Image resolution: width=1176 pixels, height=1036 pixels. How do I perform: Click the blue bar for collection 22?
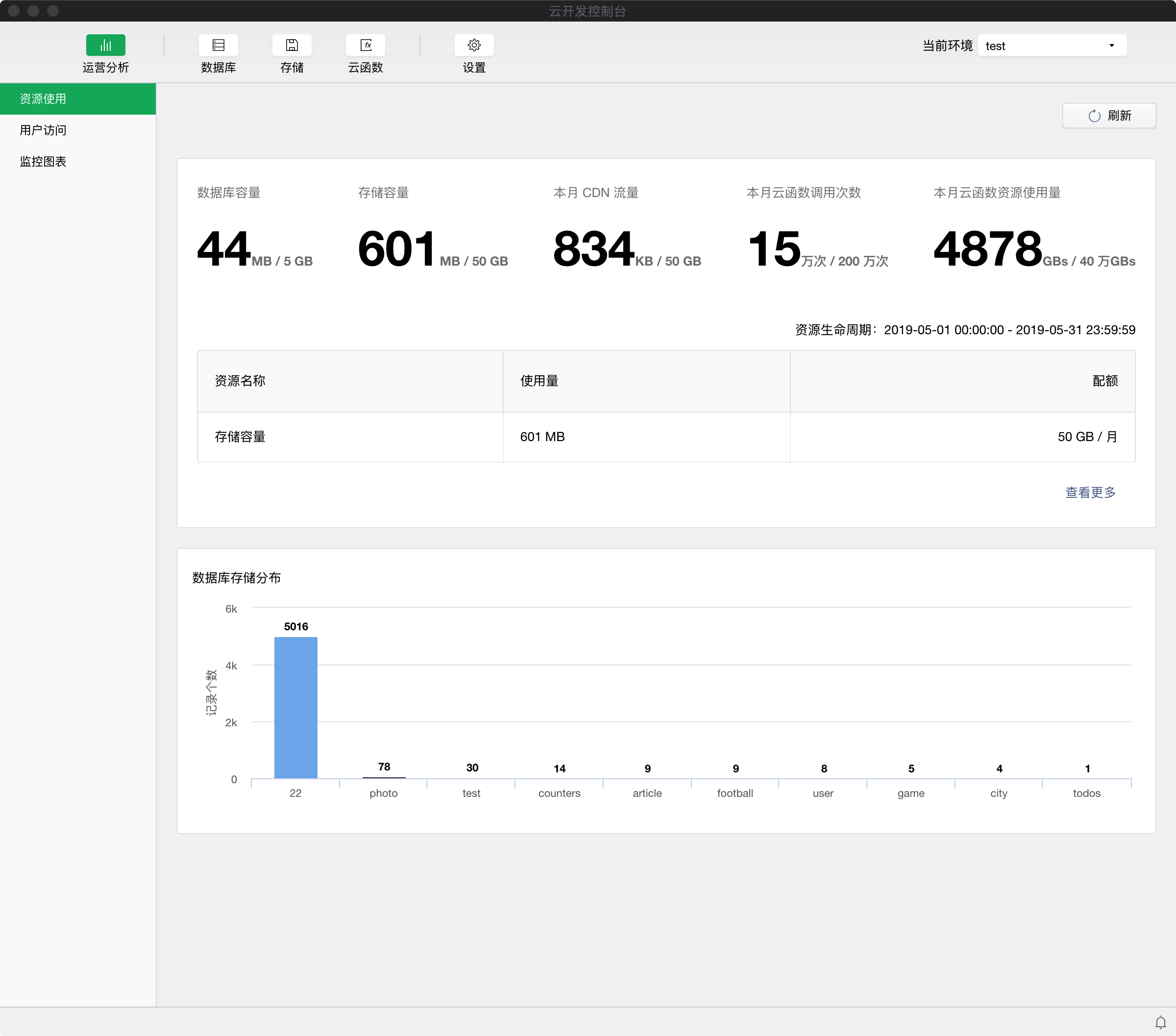296,707
